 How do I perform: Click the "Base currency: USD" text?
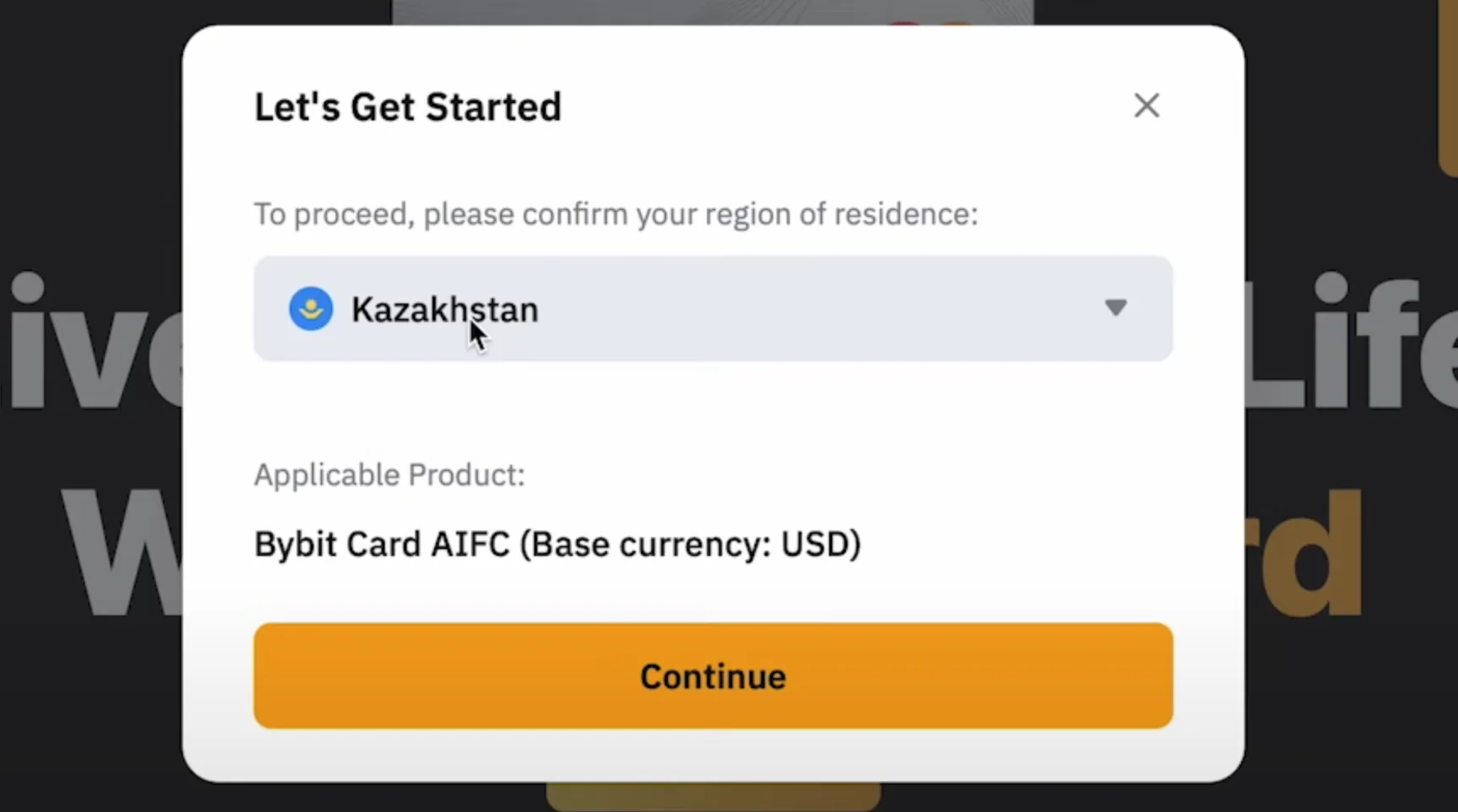click(x=690, y=544)
